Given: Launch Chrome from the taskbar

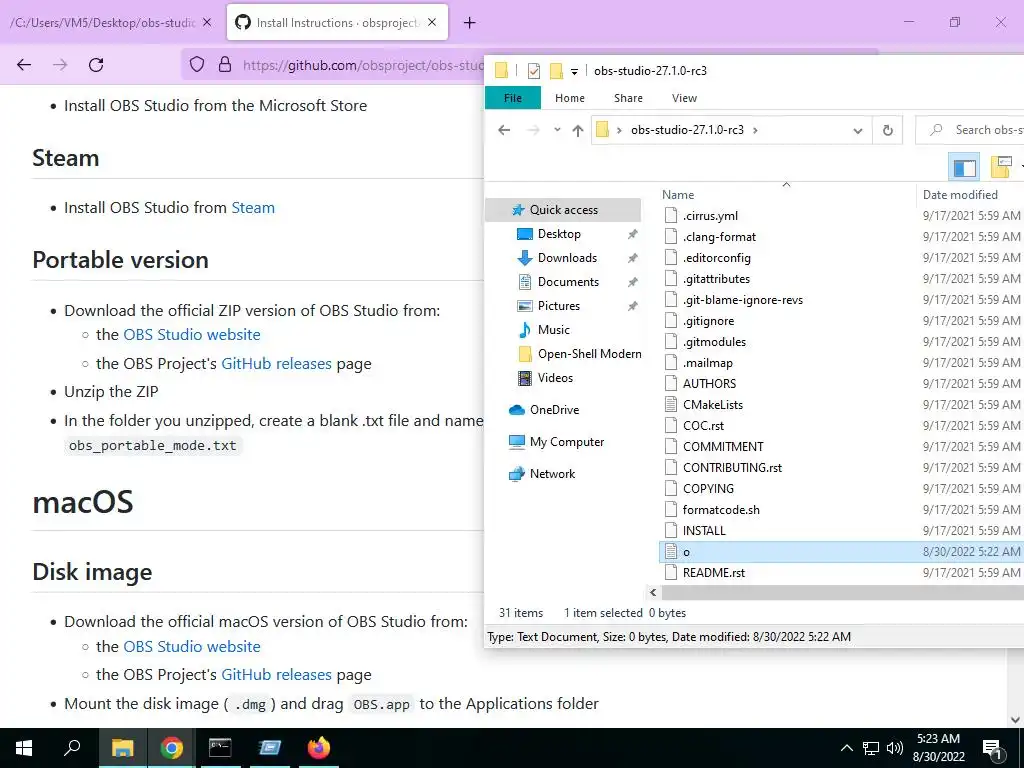Looking at the screenshot, I should (172, 748).
